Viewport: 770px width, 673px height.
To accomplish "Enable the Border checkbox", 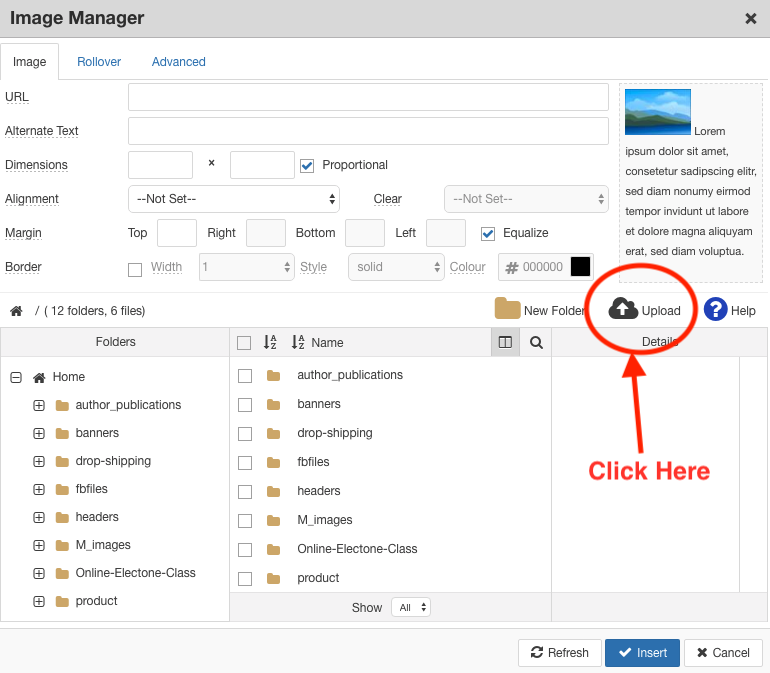I will pyautogui.click(x=135, y=268).
